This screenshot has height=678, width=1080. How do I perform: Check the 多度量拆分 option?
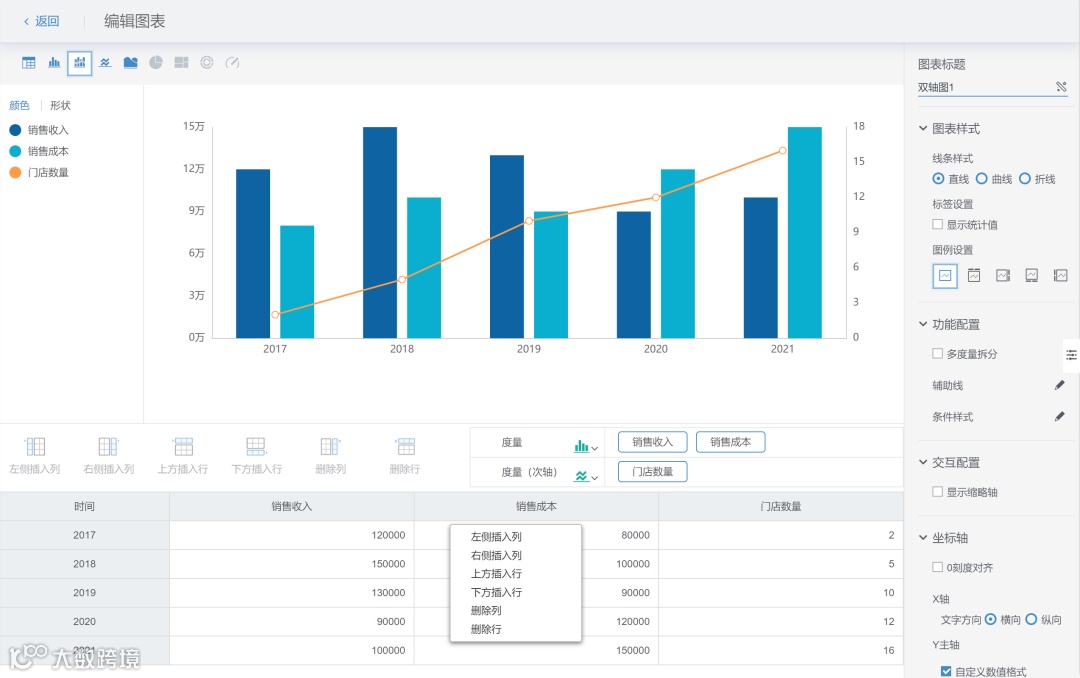coord(937,353)
